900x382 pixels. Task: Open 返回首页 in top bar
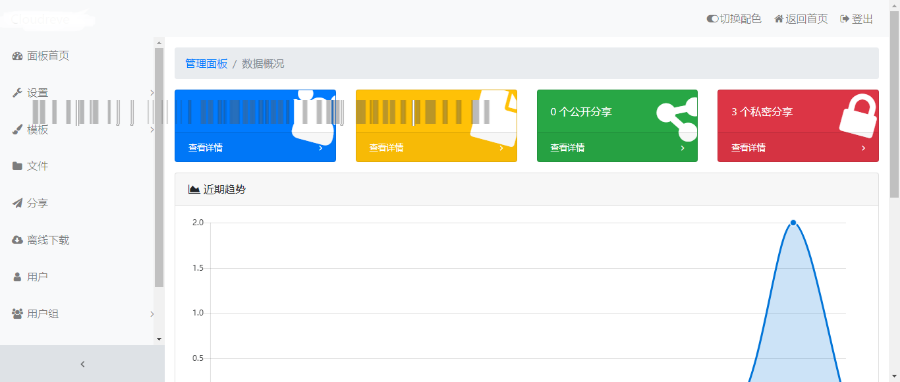(x=801, y=19)
